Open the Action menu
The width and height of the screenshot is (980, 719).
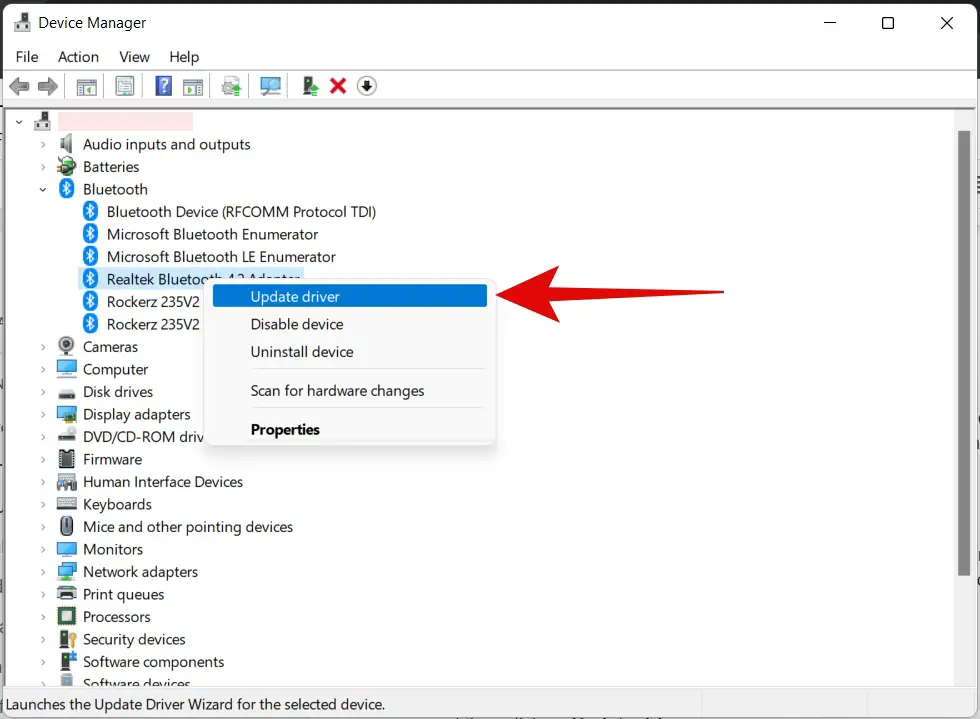click(78, 57)
